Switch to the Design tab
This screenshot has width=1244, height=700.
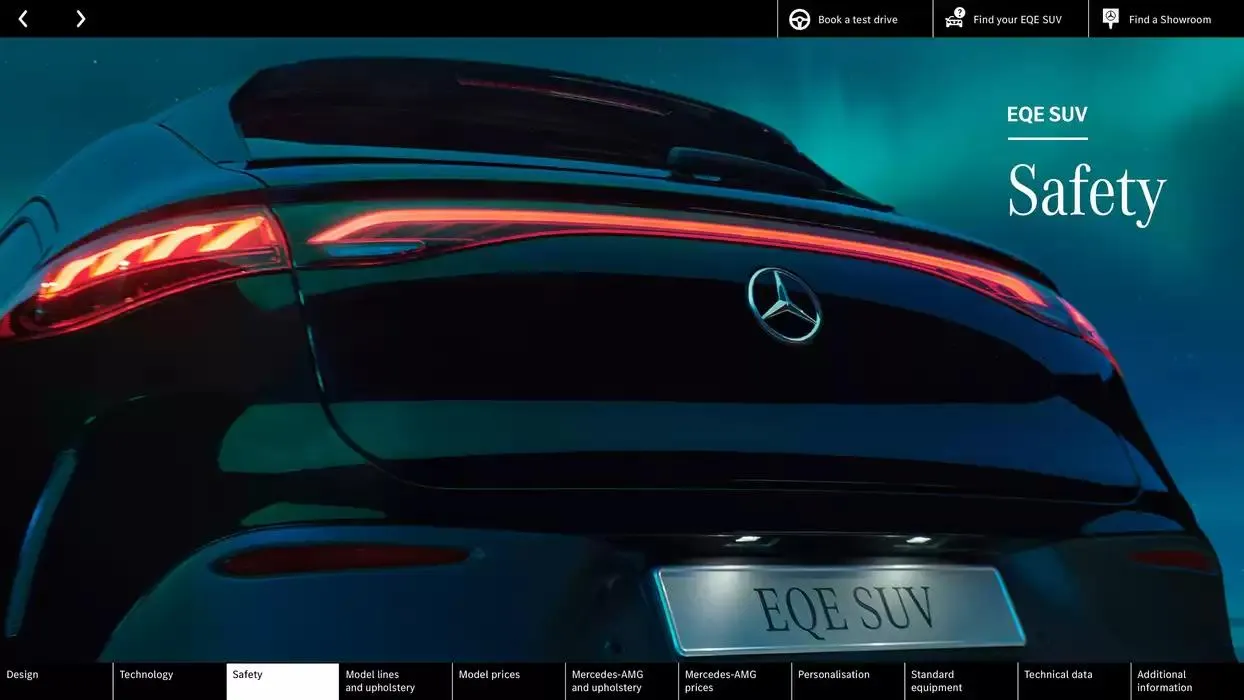click(x=56, y=681)
